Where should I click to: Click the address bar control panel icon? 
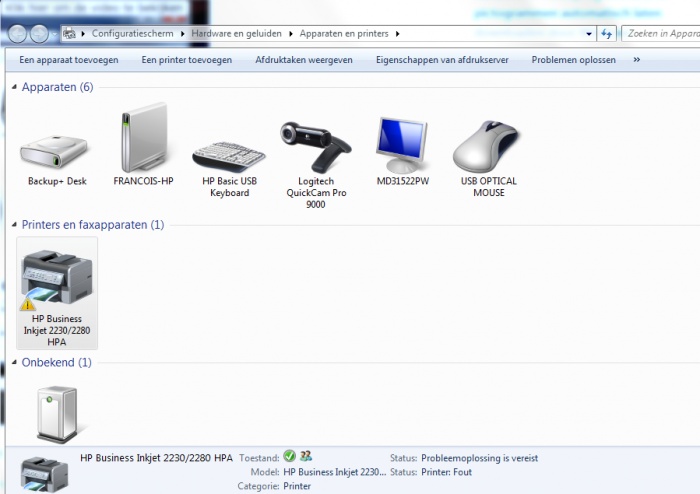(x=69, y=33)
